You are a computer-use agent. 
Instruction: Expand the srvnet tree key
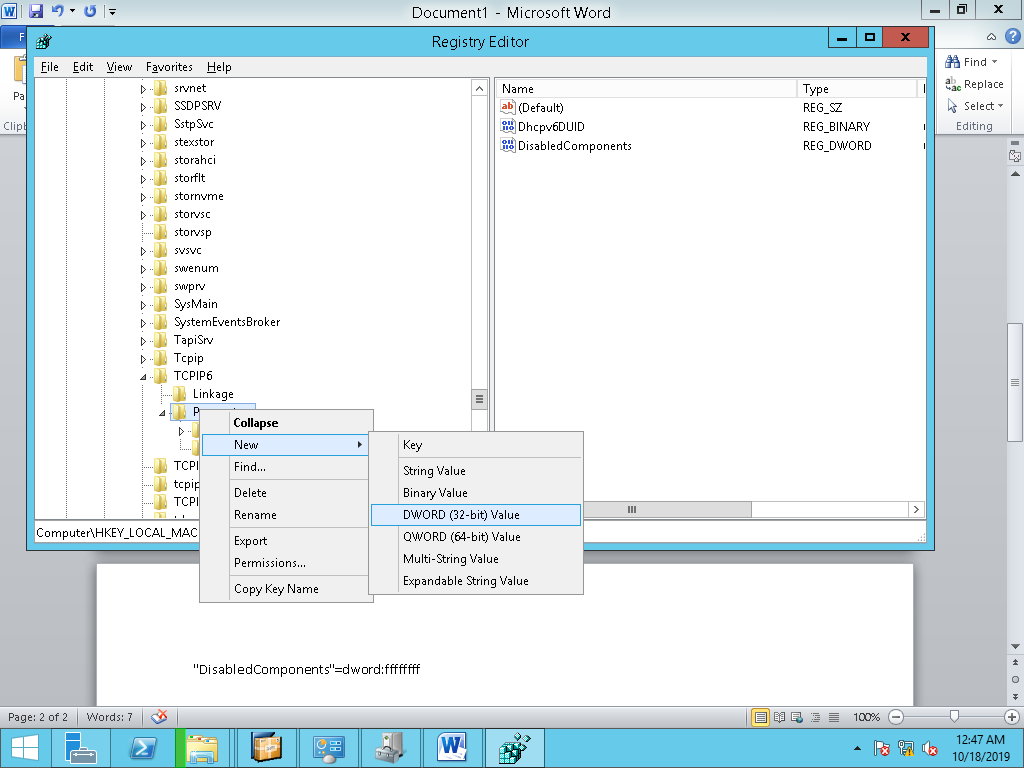tap(143, 89)
